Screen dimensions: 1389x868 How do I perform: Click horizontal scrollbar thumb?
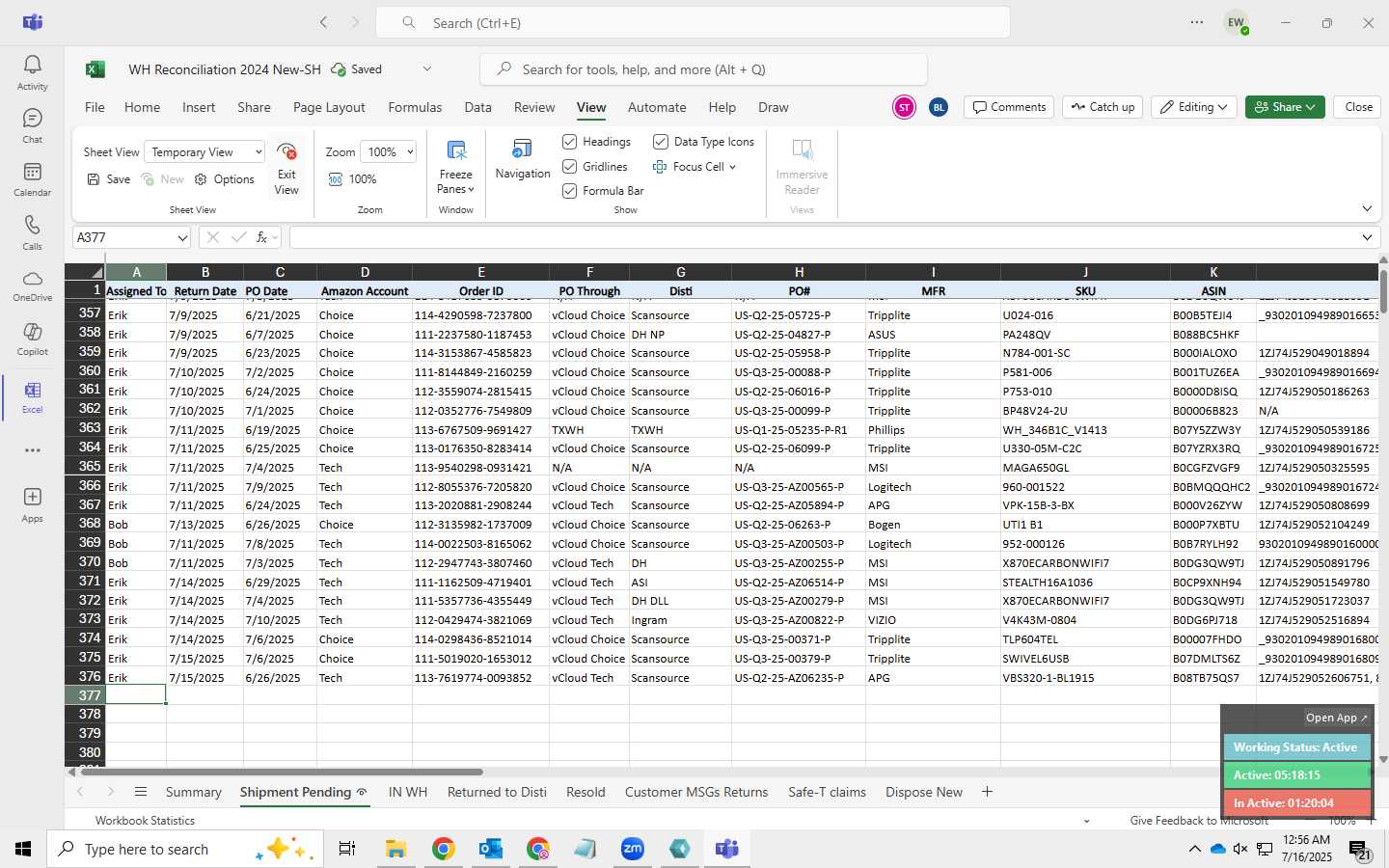click(281, 772)
